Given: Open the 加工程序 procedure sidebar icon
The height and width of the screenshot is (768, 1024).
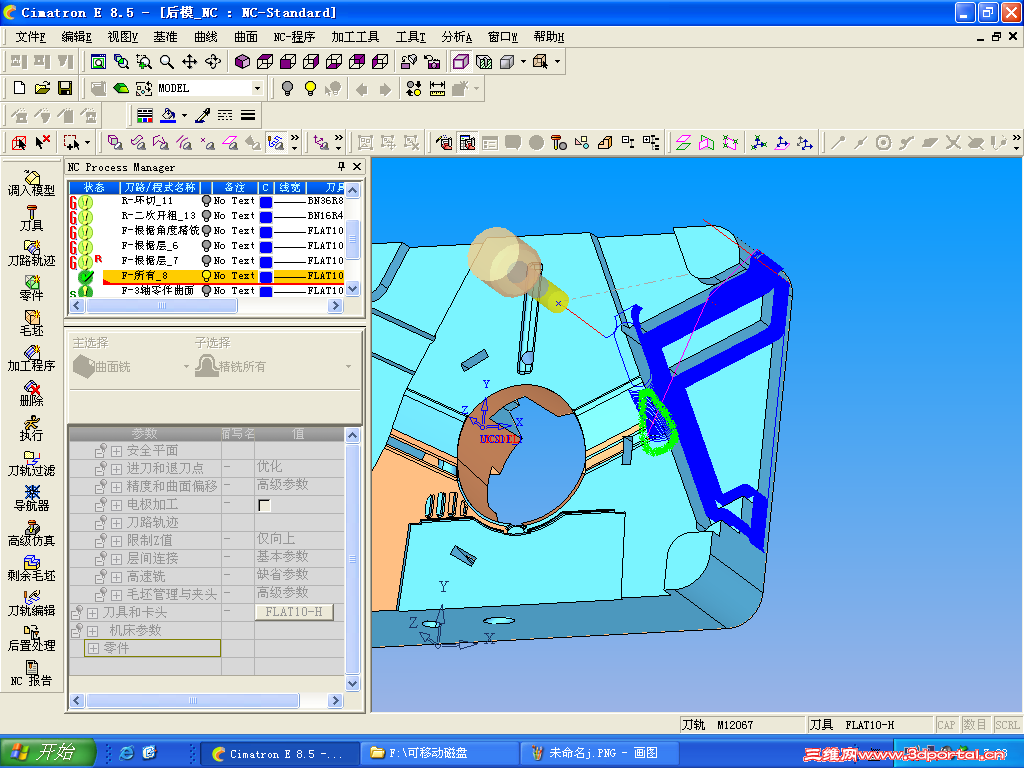Looking at the screenshot, I should 31,359.
